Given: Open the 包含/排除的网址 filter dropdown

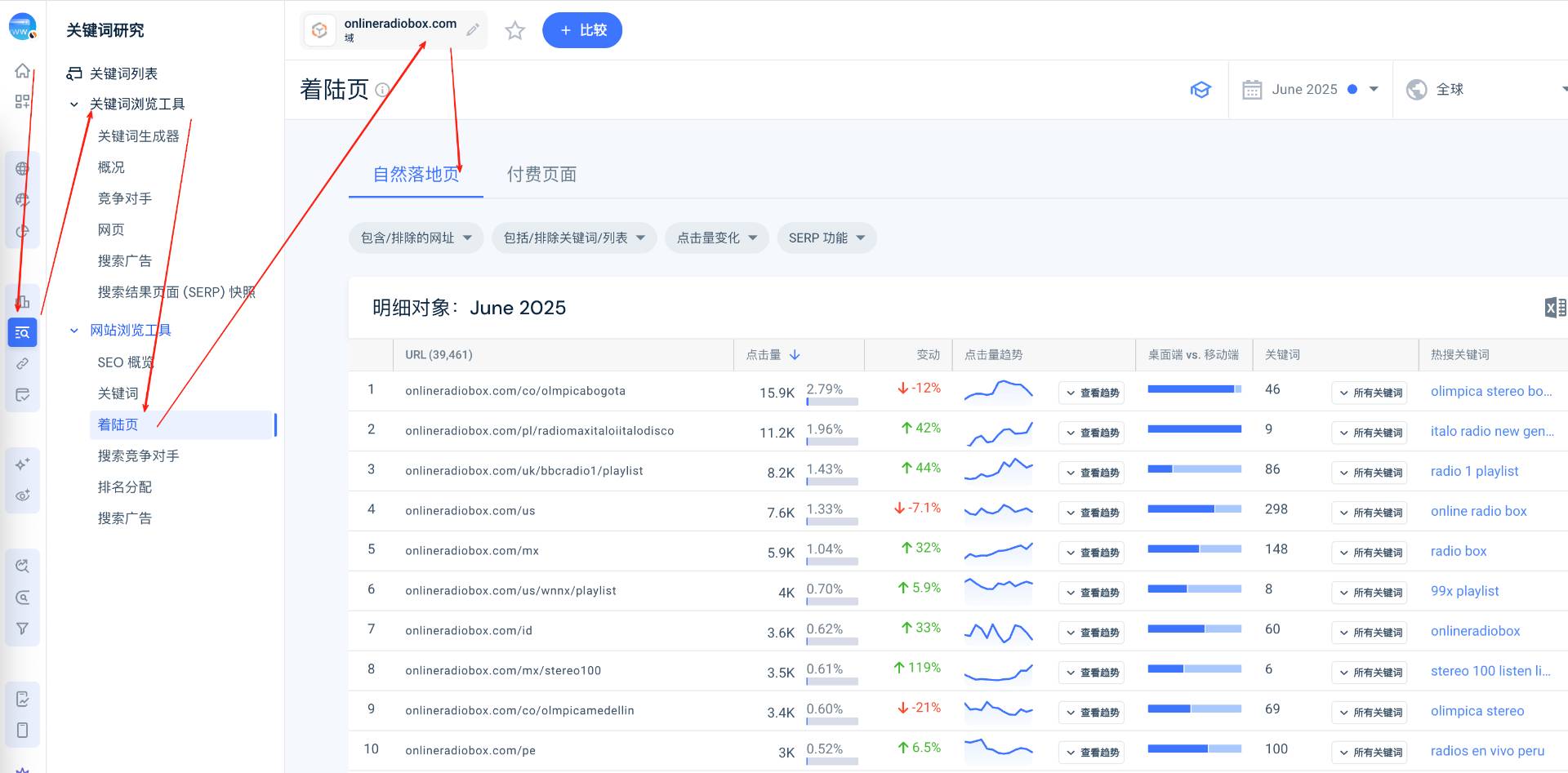Looking at the screenshot, I should pos(416,238).
